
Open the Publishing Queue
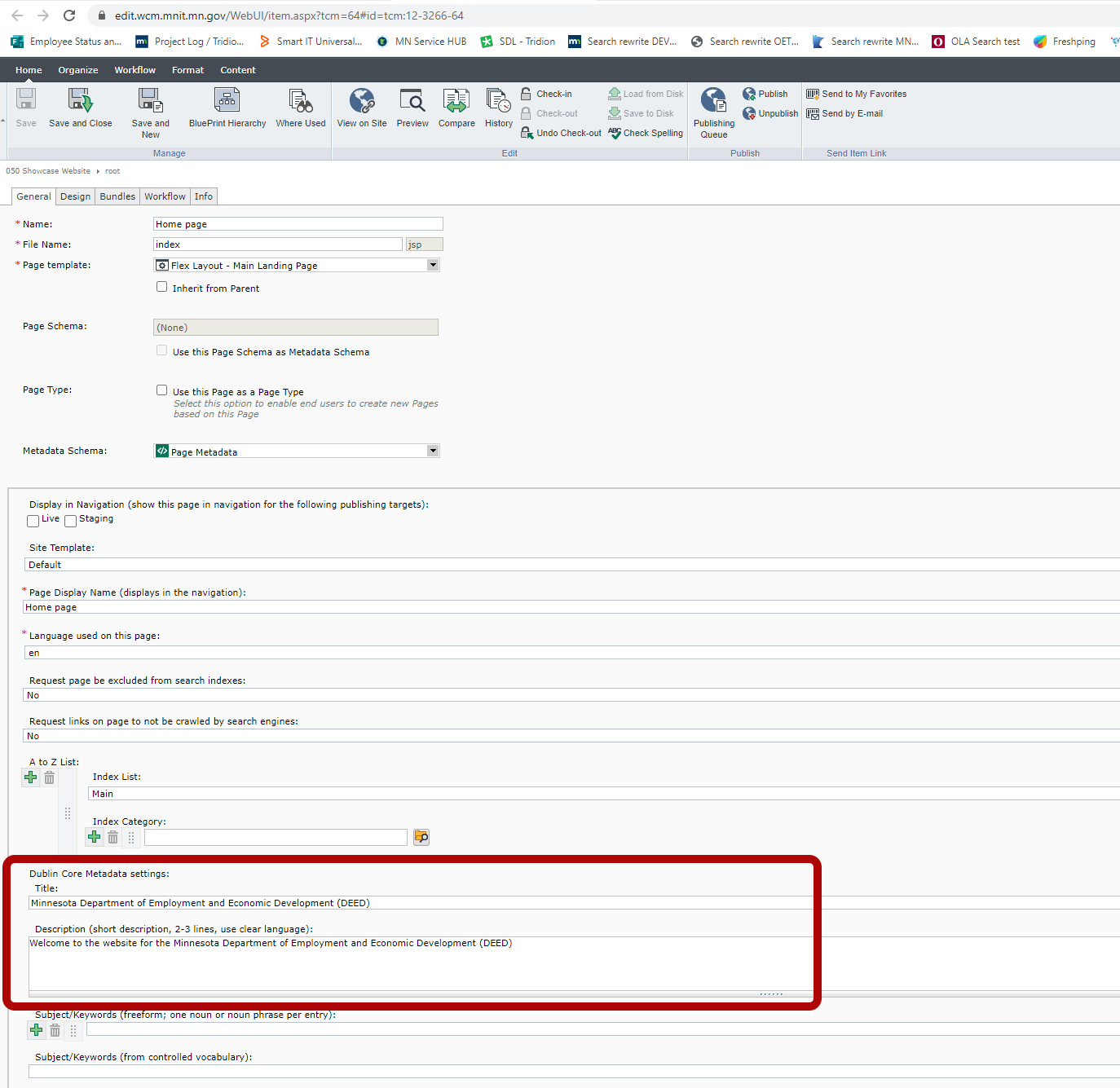click(713, 101)
